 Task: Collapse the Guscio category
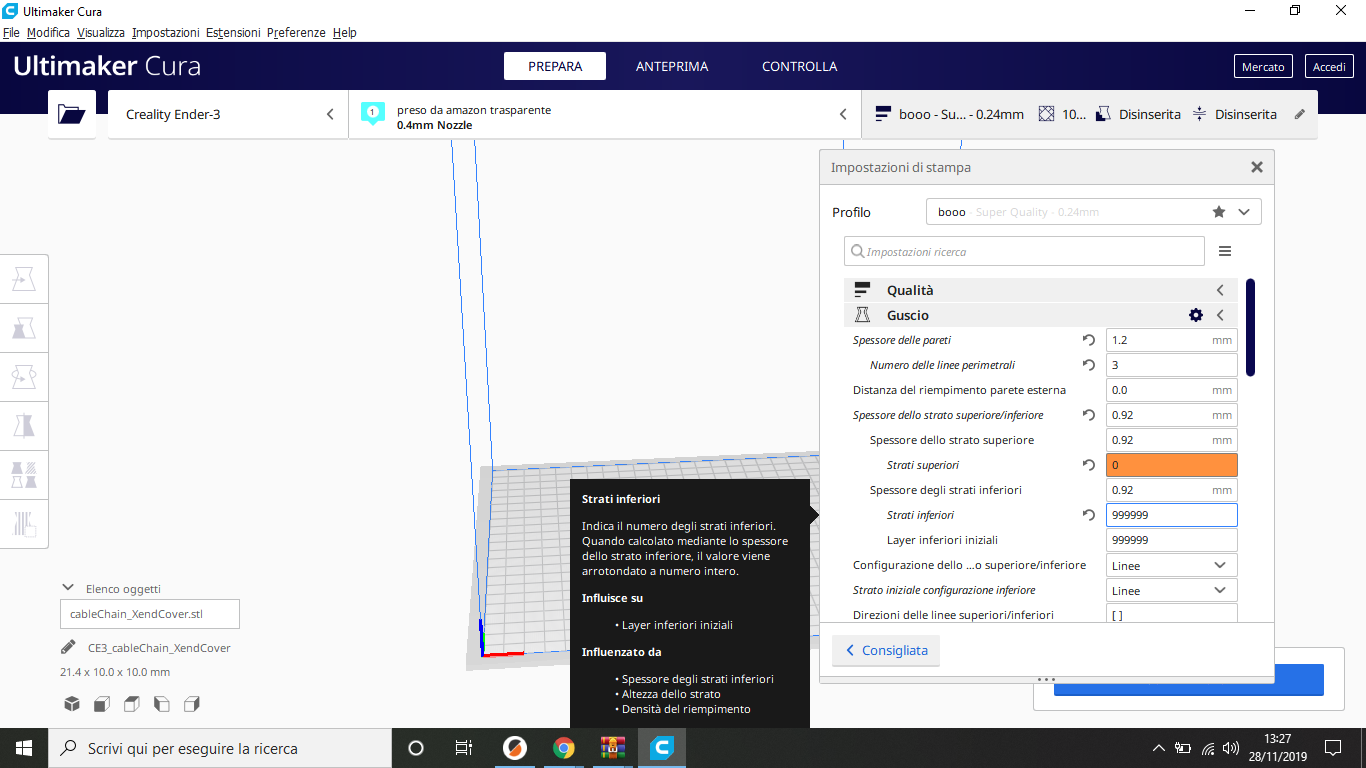[1220, 315]
